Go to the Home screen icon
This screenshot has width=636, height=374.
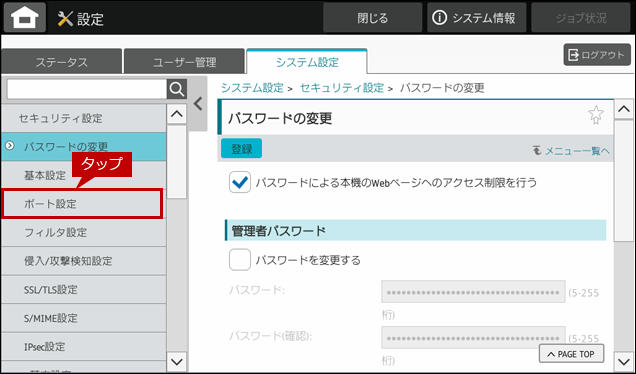pyautogui.click(x=25, y=18)
